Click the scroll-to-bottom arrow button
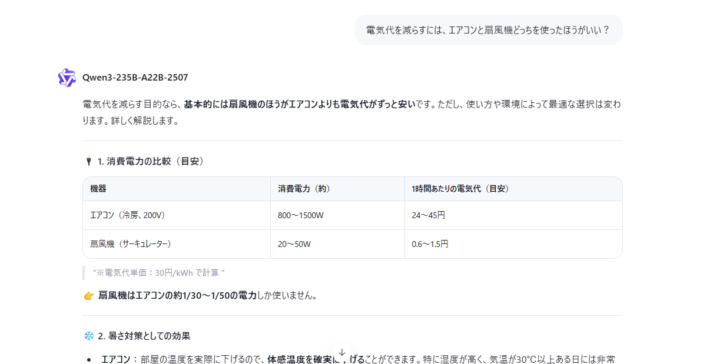This screenshot has height=364, width=720. [342, 353]
